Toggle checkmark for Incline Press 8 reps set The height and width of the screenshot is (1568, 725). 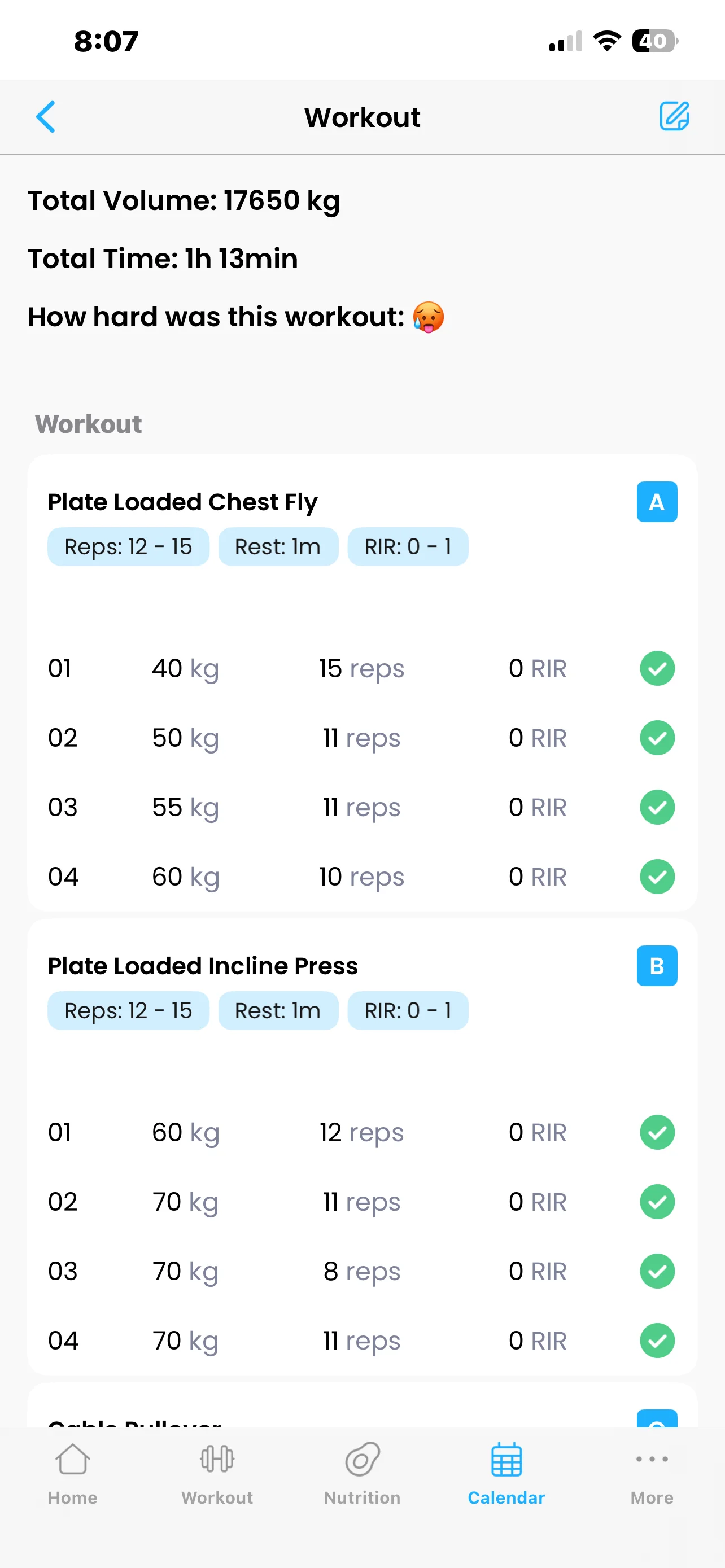(657, 1271)
